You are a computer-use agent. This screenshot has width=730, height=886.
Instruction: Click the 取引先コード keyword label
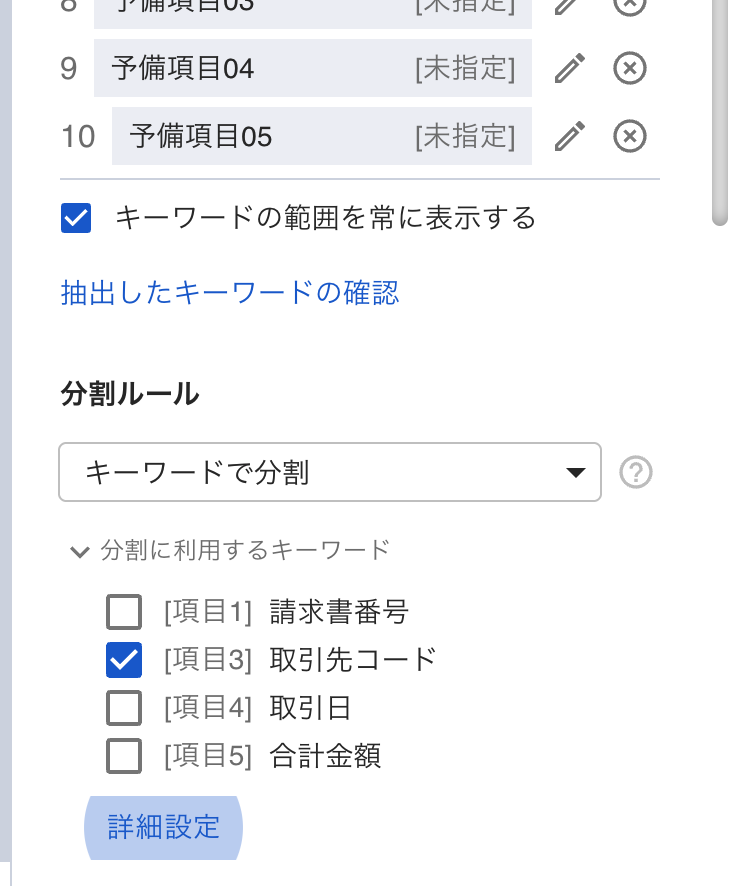(x=353, y=660)
